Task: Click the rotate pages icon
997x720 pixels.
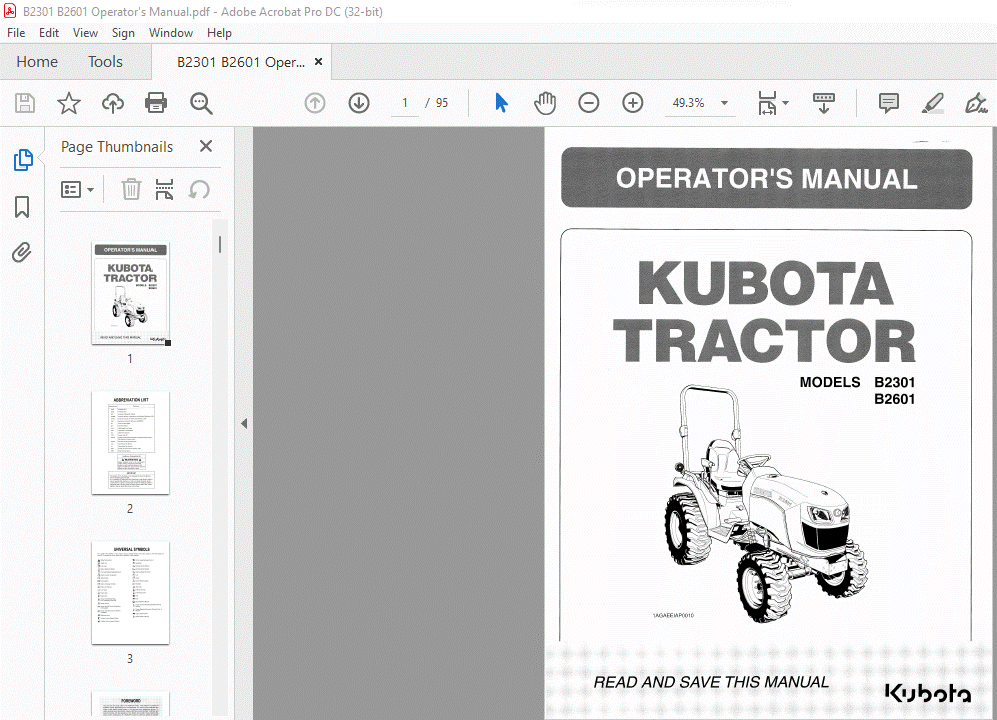Action: coord(199,190)
